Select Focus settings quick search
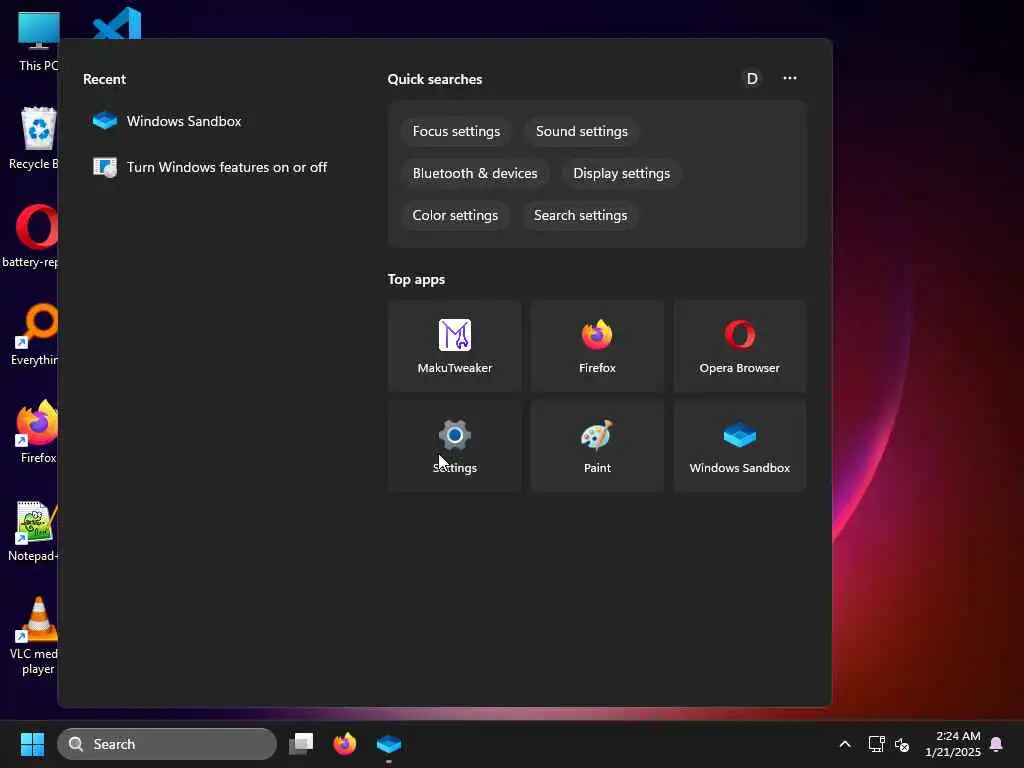This screenshot has height=768, width=1024. click(456, 131)
